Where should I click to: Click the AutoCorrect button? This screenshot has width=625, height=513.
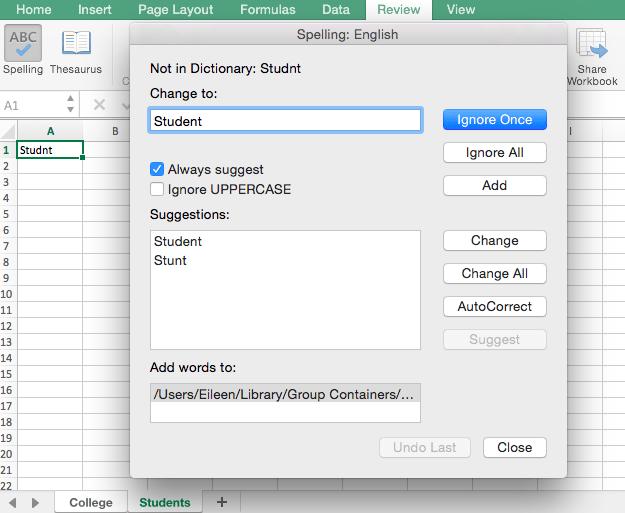pos(494,306)
